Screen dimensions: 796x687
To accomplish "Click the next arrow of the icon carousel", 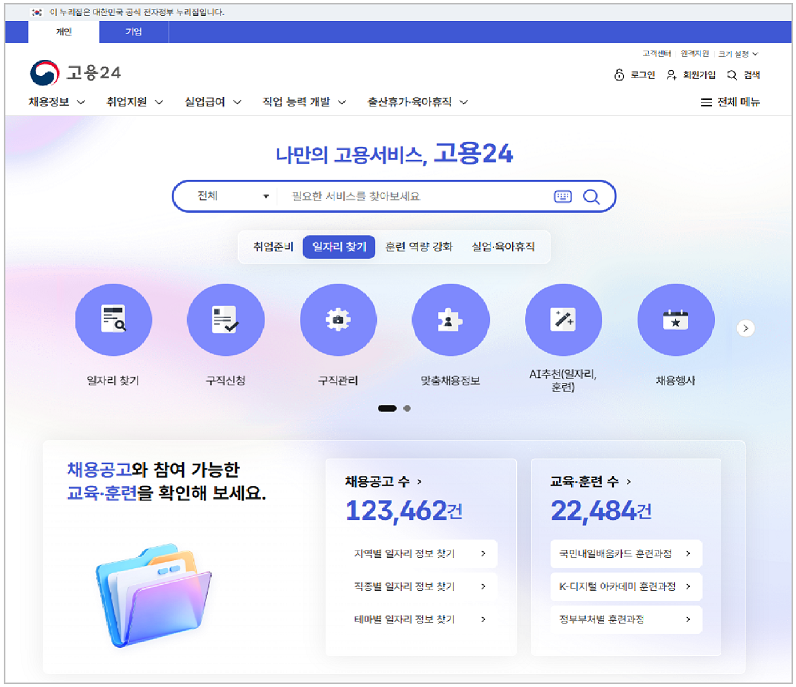I will [745, 328].
